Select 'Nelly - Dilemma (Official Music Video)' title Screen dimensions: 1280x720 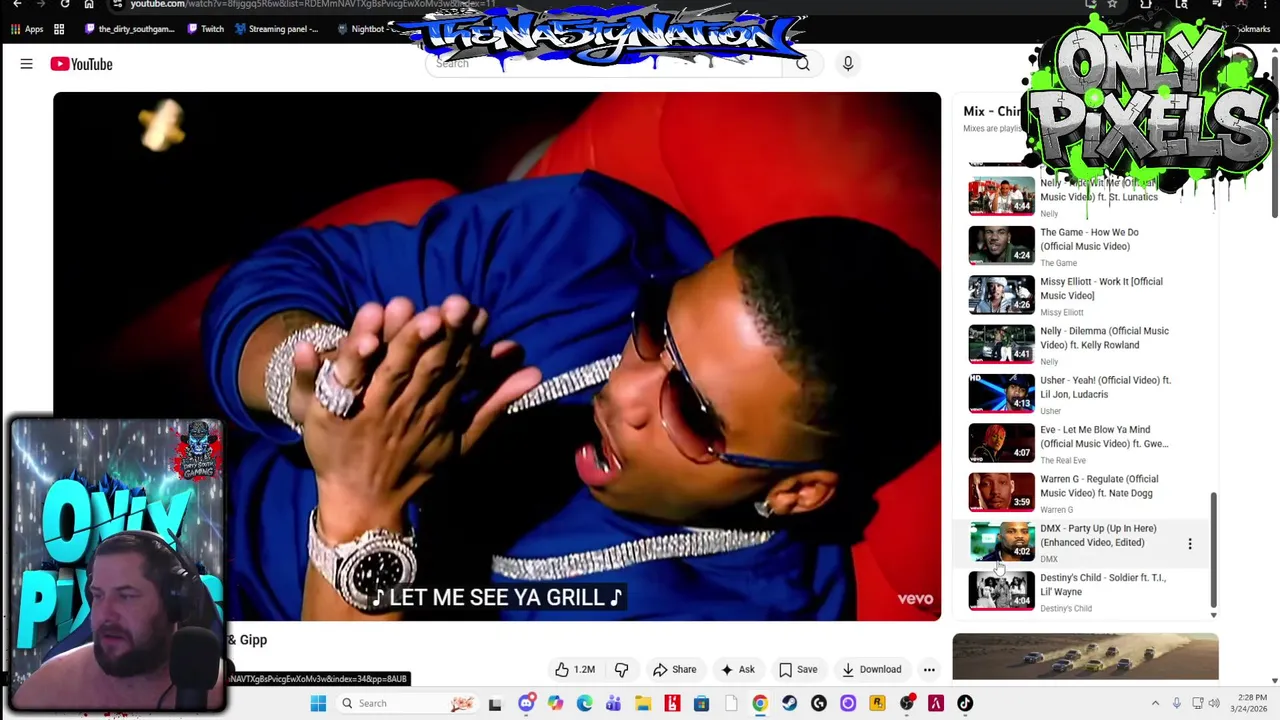coord(1104,338)
